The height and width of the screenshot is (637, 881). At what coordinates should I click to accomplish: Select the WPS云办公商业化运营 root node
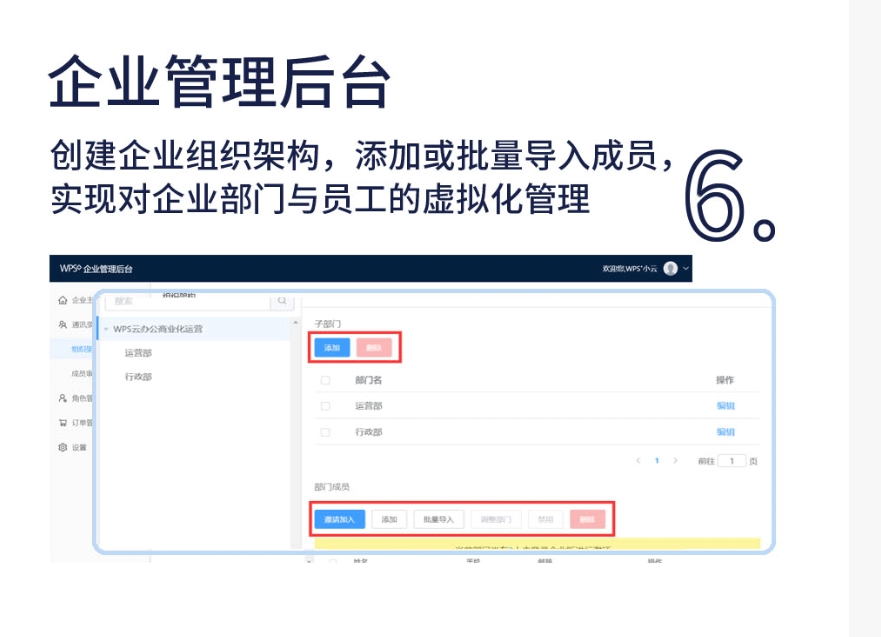(158, 329)
